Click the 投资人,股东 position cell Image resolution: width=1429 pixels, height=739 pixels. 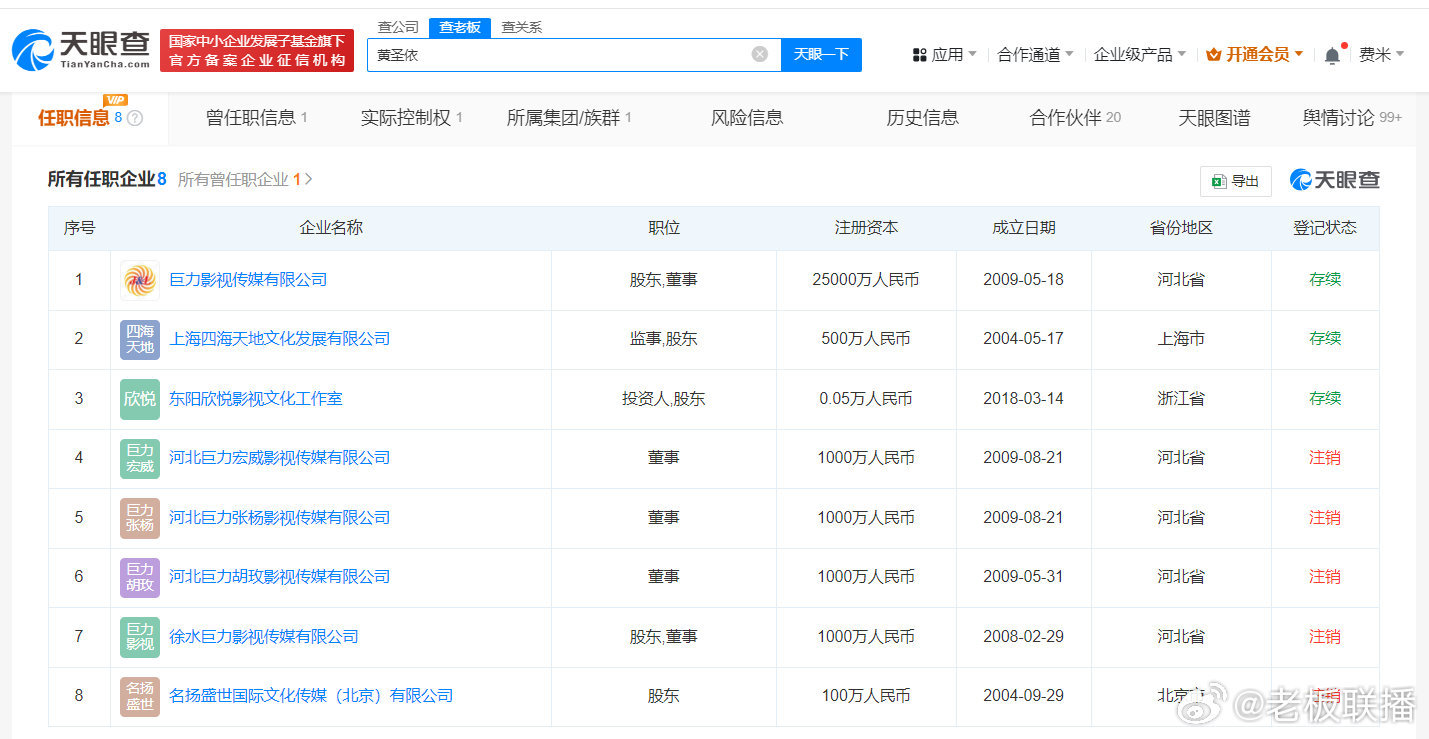click(664, 399)
